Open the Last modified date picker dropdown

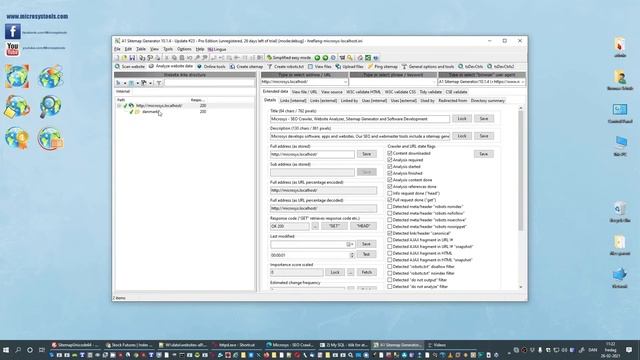coord(350,244)
